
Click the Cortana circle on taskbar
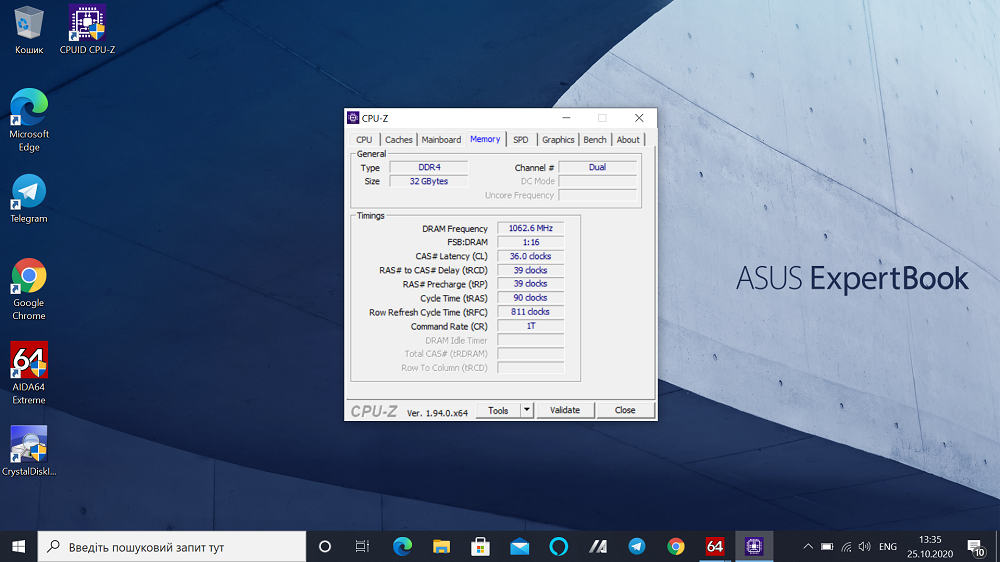(325, 547)
